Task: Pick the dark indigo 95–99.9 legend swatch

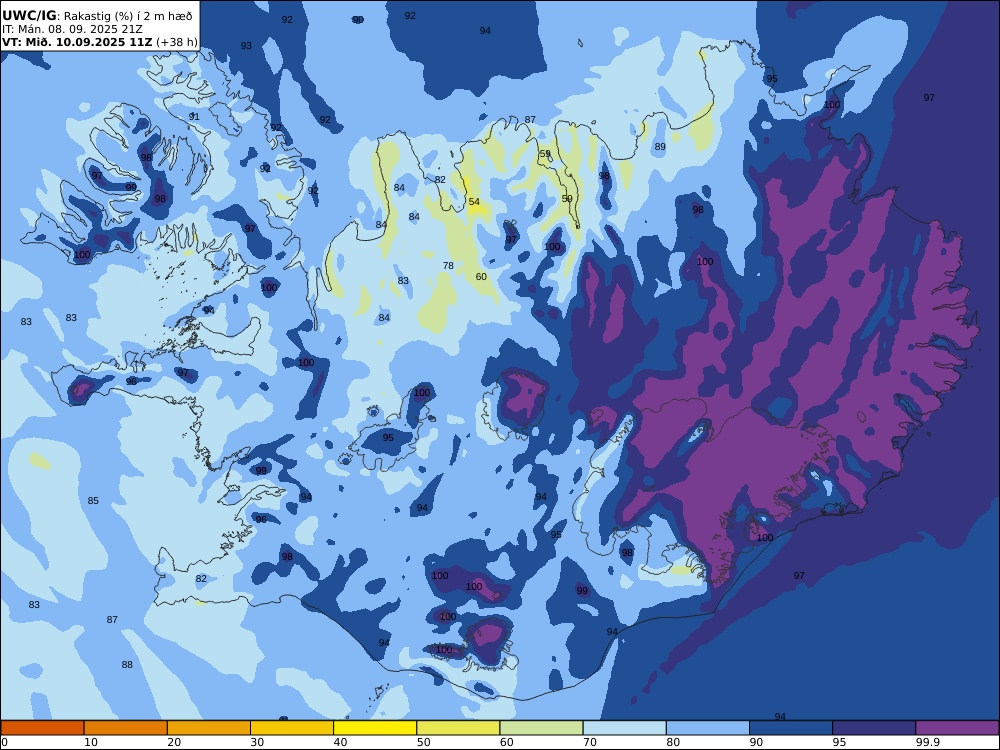Action: tap(874, 728)
